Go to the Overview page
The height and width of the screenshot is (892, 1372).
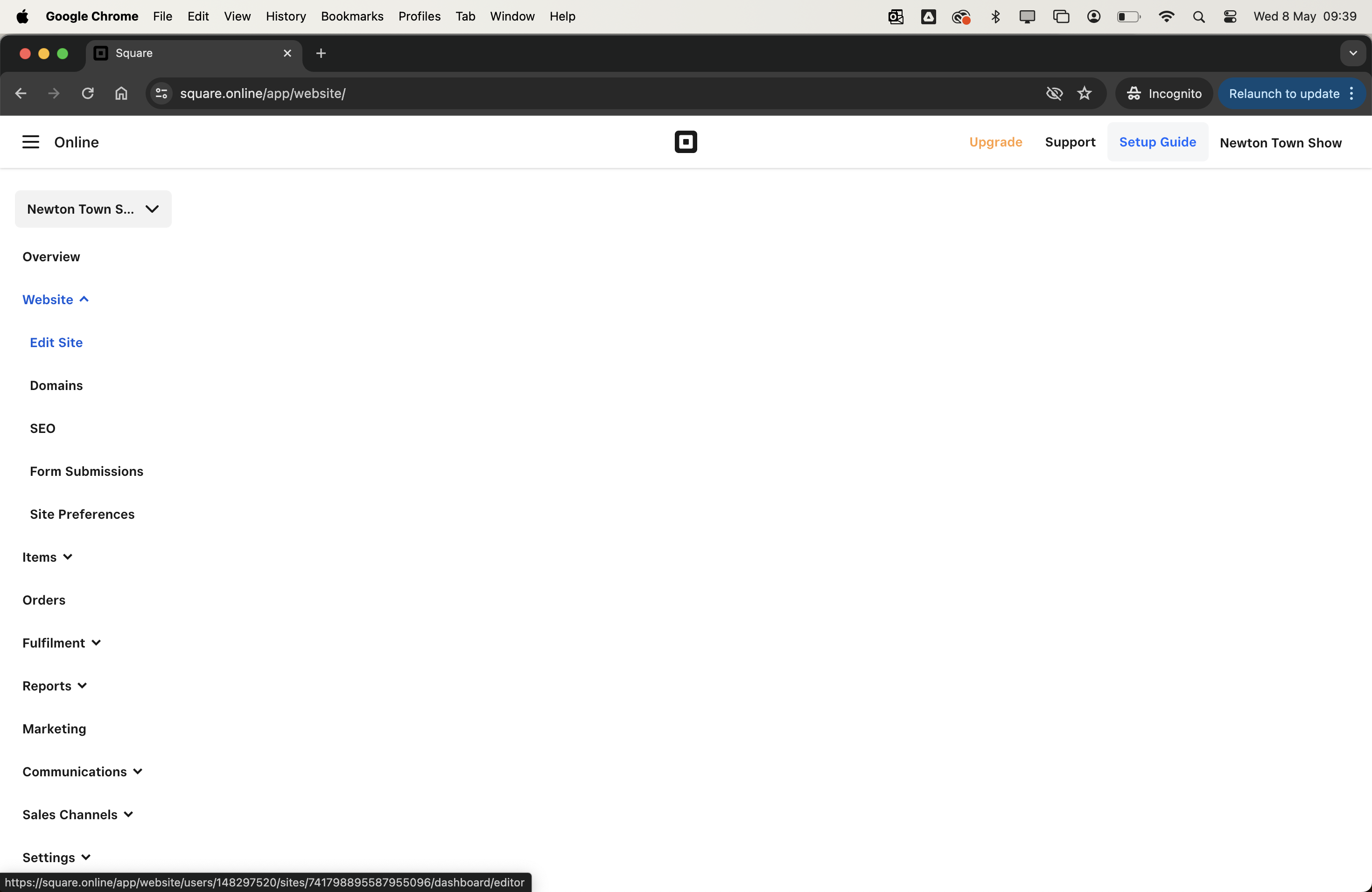pyautogui.click(x=51, y=257)
